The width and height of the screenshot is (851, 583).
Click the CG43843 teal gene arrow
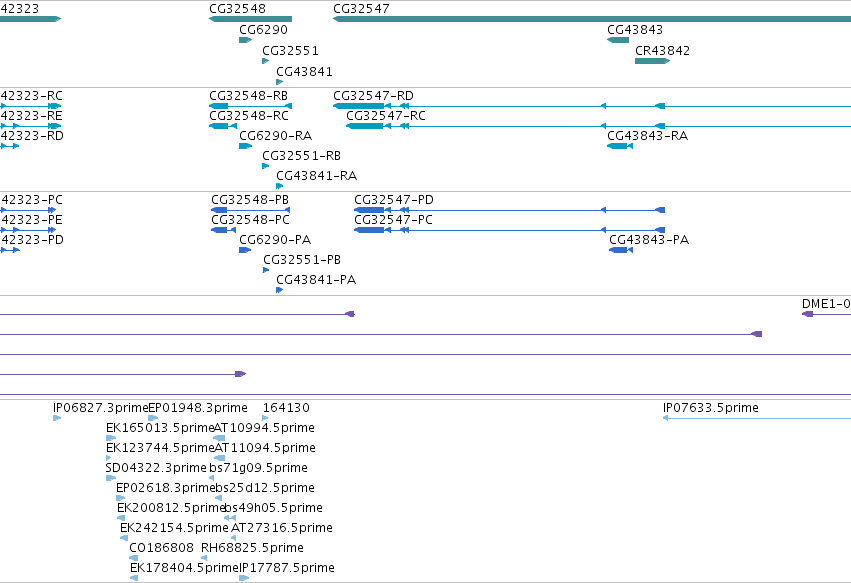pyautogui.click(x=618, y=40)
